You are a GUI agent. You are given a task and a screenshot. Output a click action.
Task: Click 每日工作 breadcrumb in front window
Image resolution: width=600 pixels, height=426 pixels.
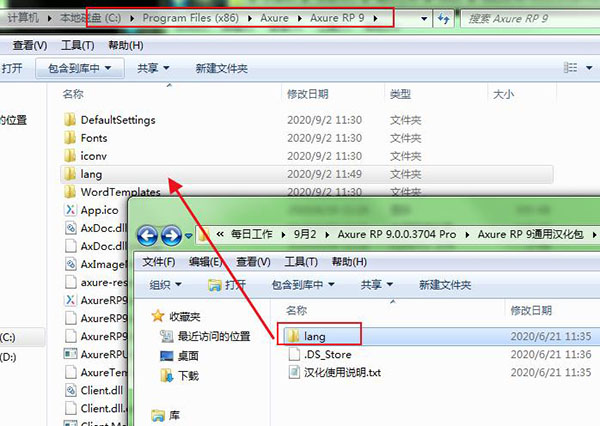click(x=251, y=234)
